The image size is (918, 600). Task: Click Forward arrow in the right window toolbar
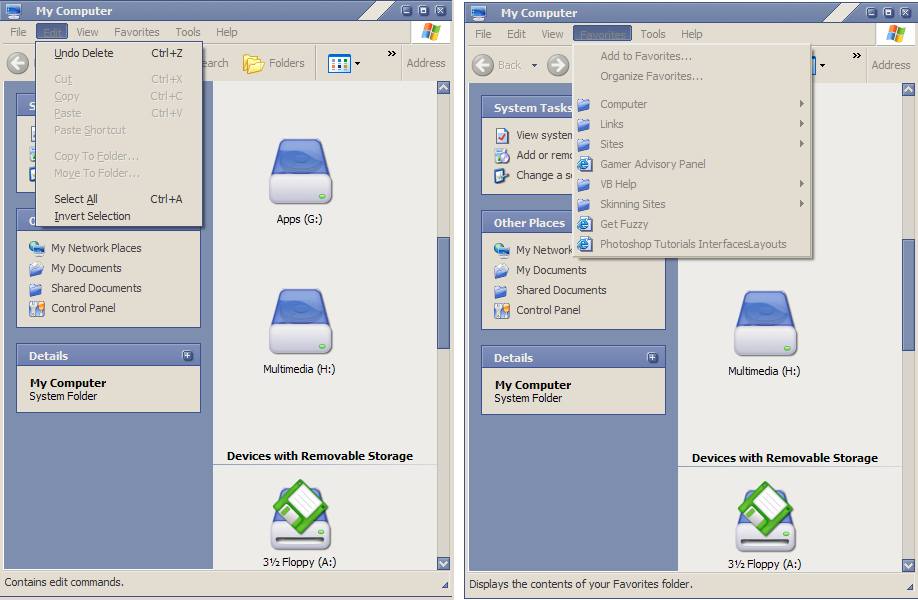tap(558, 65)
